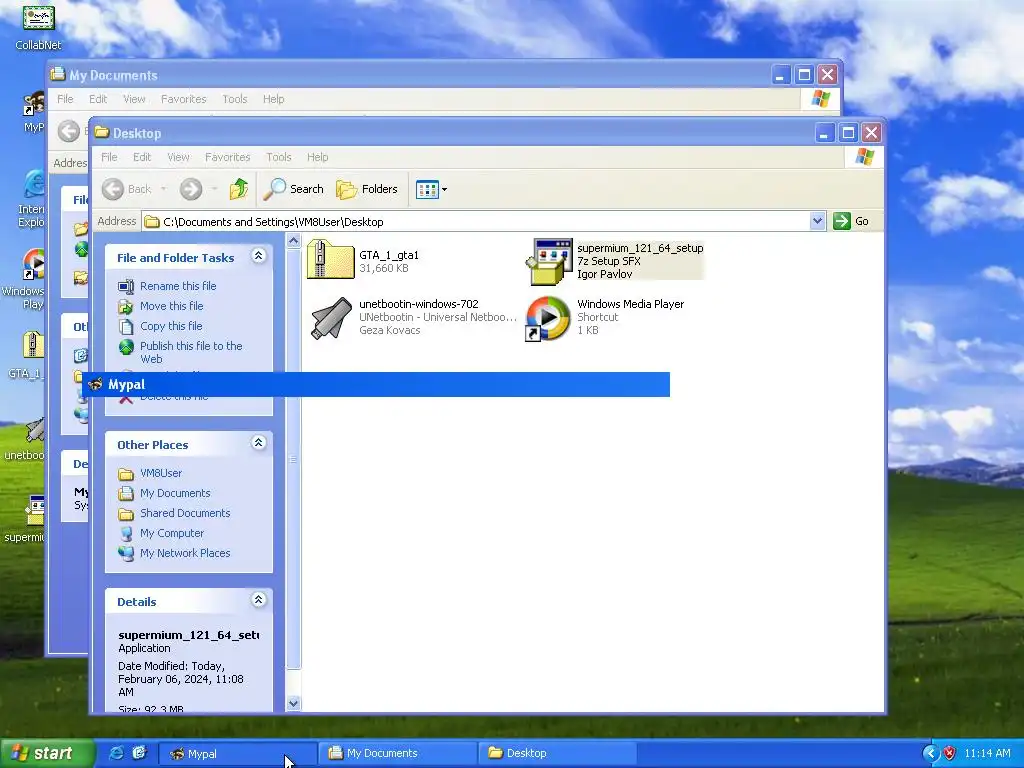The width and height of the screenshot is (1024, 768).
Task: Open the Help menu in Desktop window
Action: click(317, 157)
